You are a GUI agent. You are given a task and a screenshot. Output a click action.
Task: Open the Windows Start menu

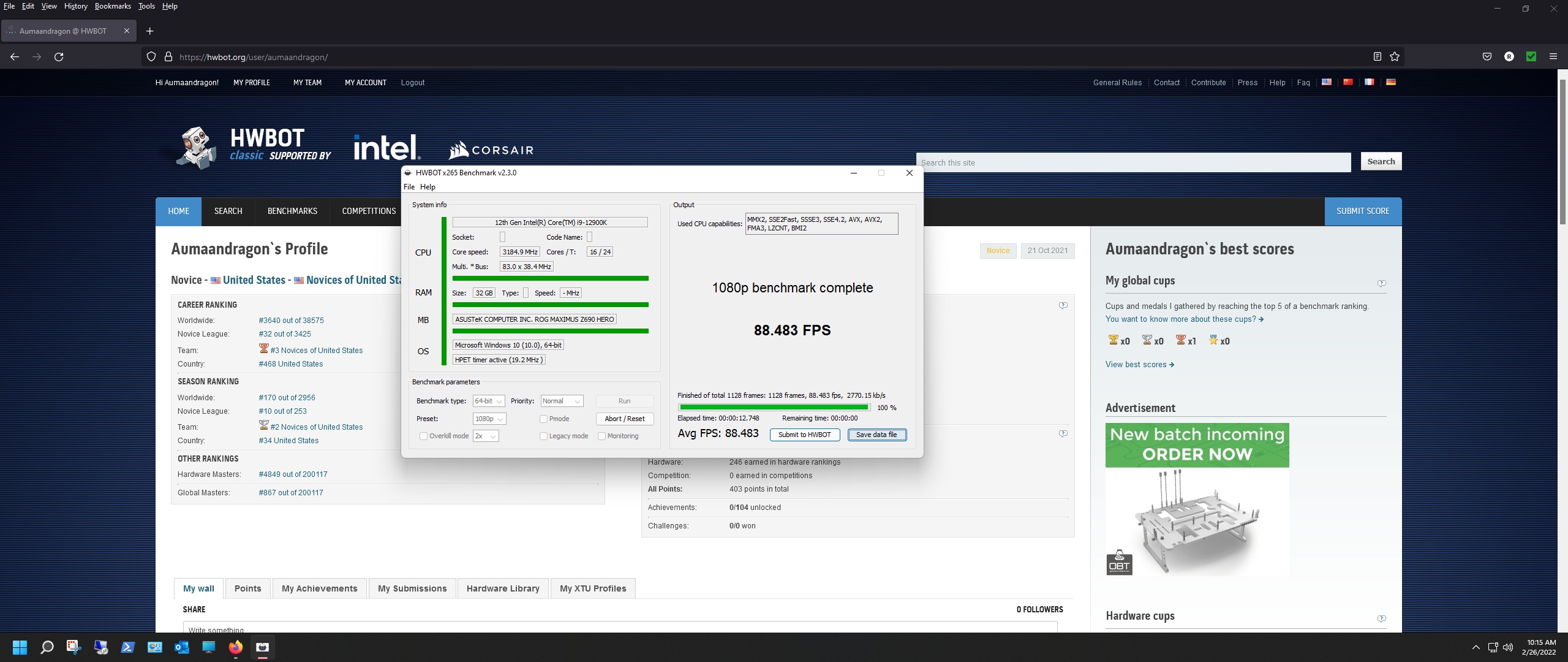pyautogui.click(x=20, y=647)
